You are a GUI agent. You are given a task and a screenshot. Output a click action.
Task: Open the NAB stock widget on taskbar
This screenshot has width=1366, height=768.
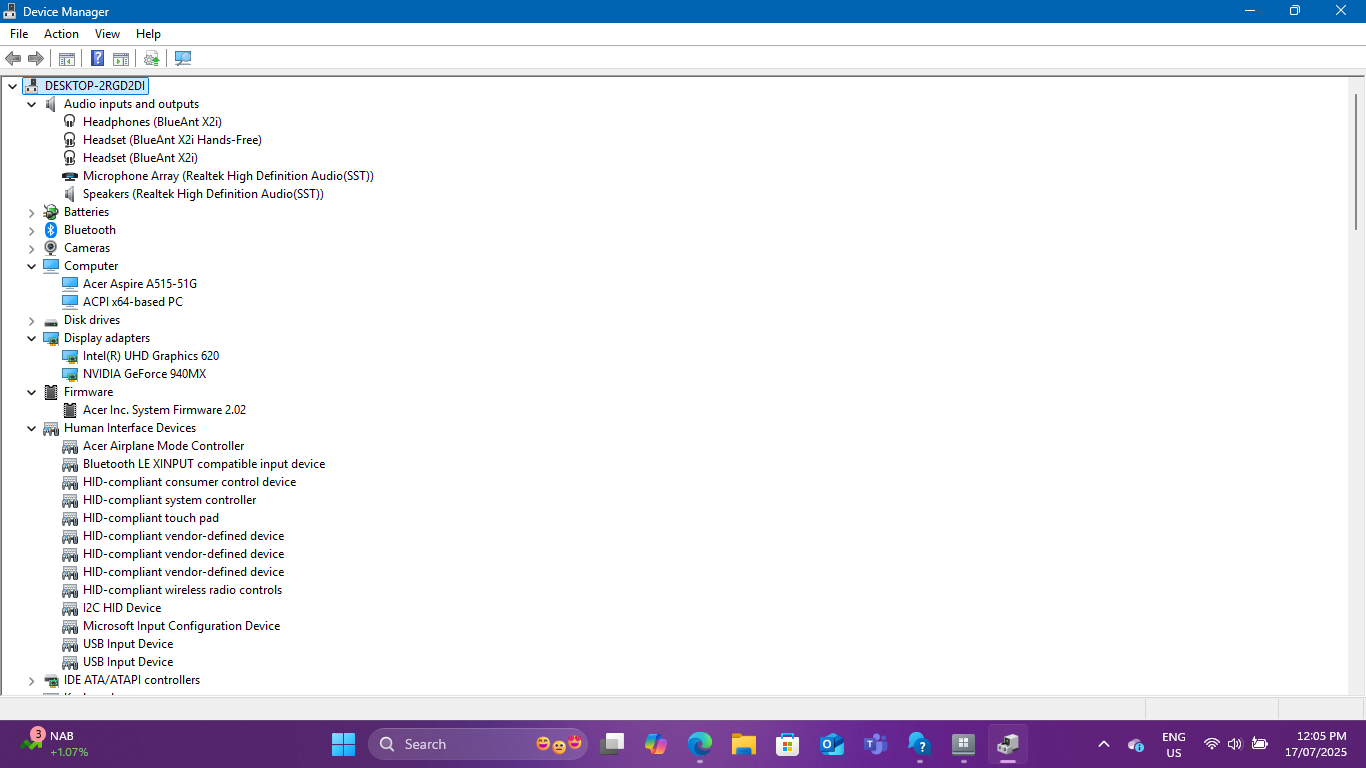(55, 744)
